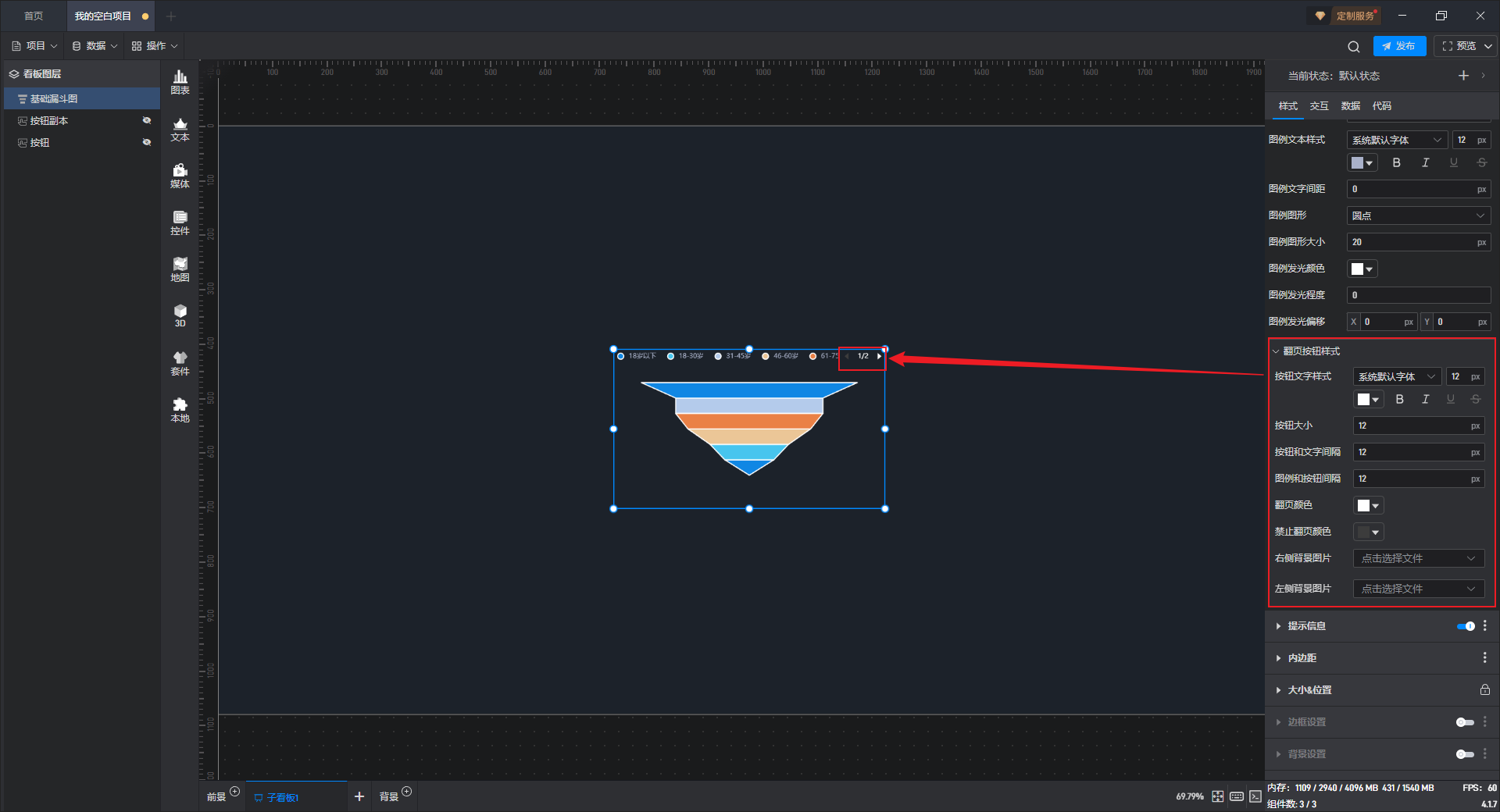Select the 基础漏斗图 layer
Screen dimensions: 1500x812
(82, 98)
